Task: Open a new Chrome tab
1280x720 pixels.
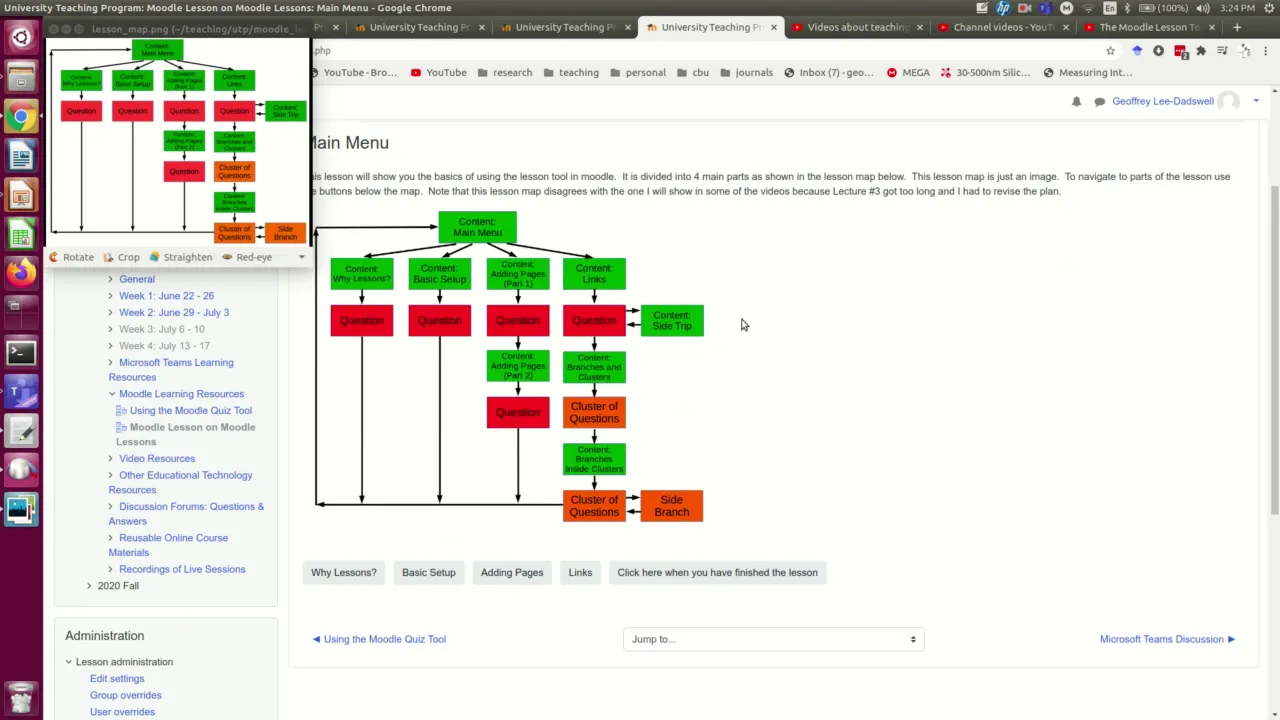Action: (1237, 27)
